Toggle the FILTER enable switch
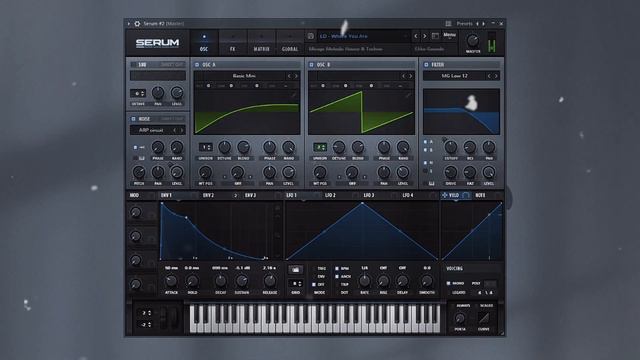 point(426,65)
